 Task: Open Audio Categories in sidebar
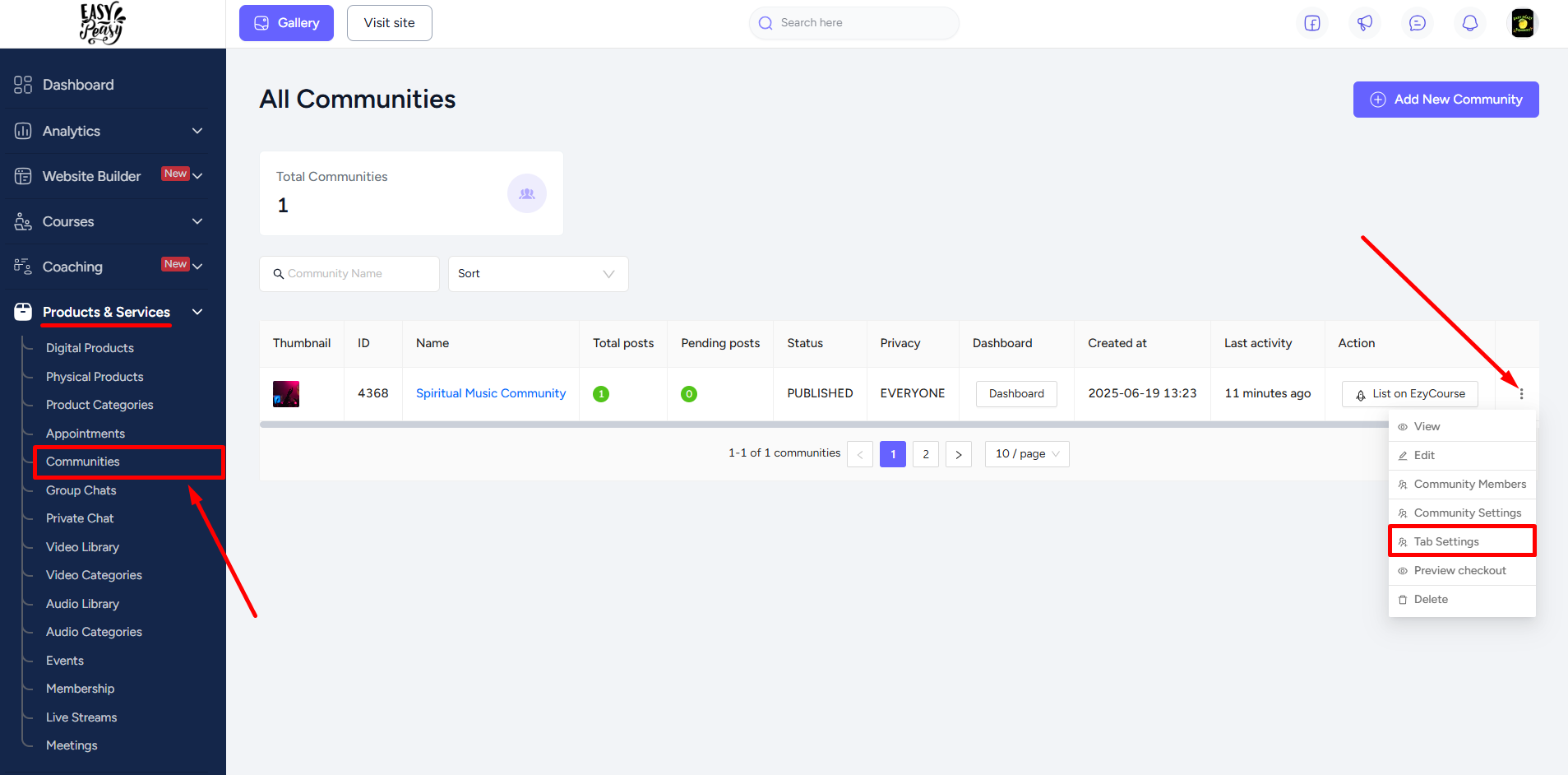point(94,632)
